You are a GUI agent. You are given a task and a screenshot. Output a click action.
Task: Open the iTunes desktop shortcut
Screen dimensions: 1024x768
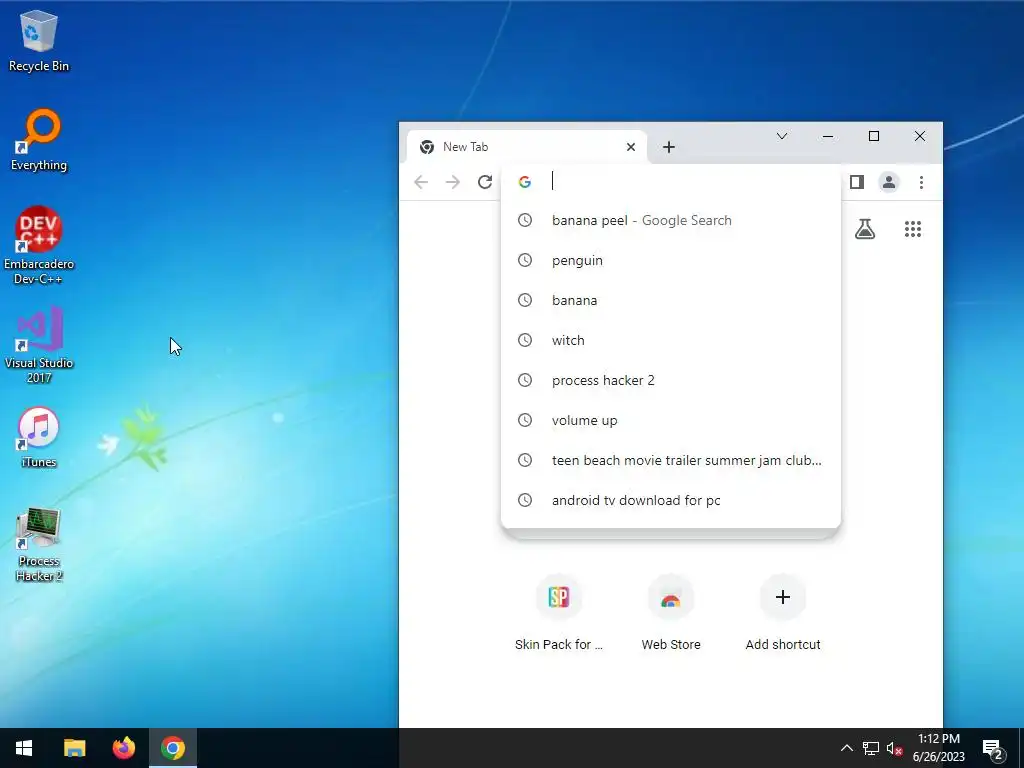tap(39, 437)
